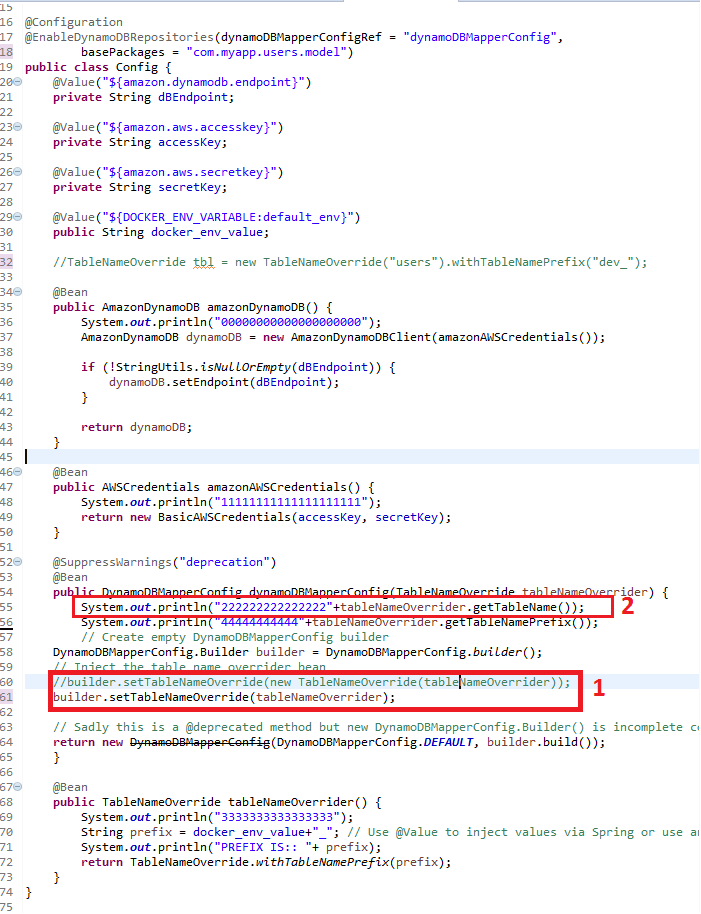Click the @Configuration annotation
This screenshot has width=701, height=914.
(74, 22)
